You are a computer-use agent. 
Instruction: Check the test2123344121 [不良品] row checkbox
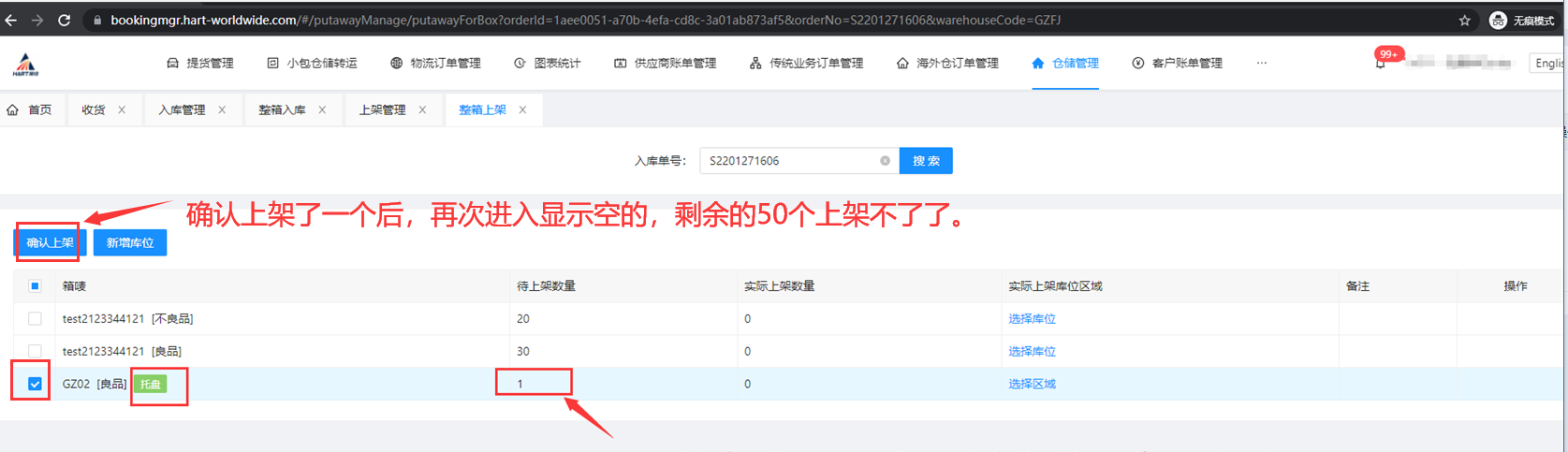(x=35, y=319)
